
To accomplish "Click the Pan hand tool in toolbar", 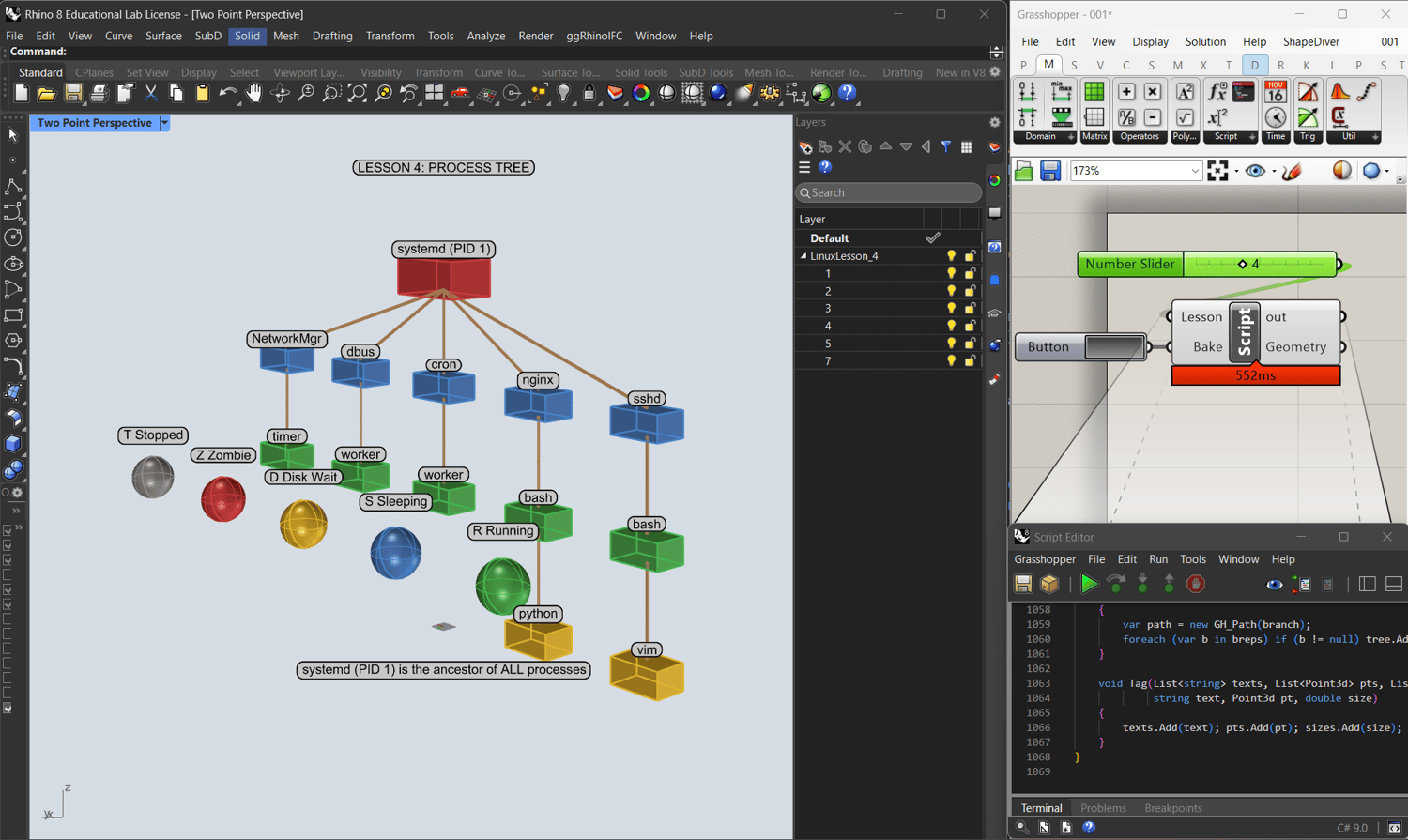I will click(x=253, y=93).
